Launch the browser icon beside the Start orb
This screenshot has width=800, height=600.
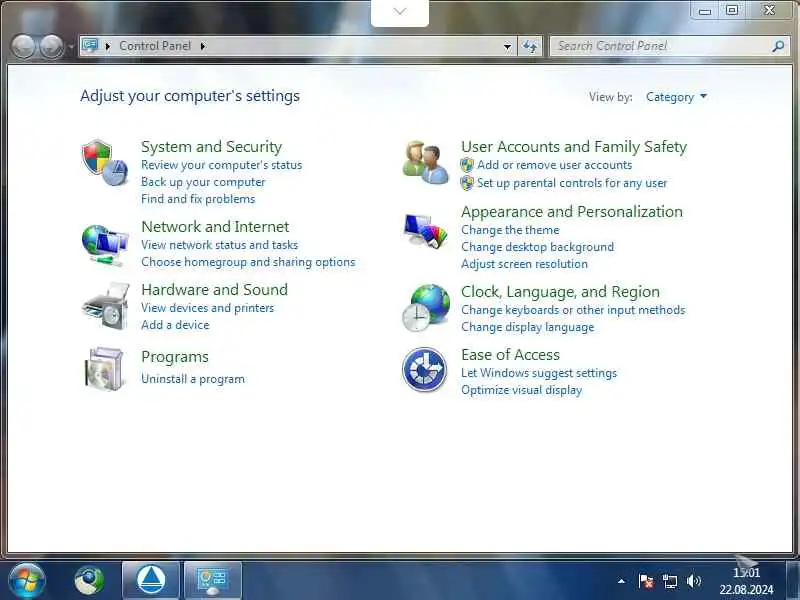[89, 580]
